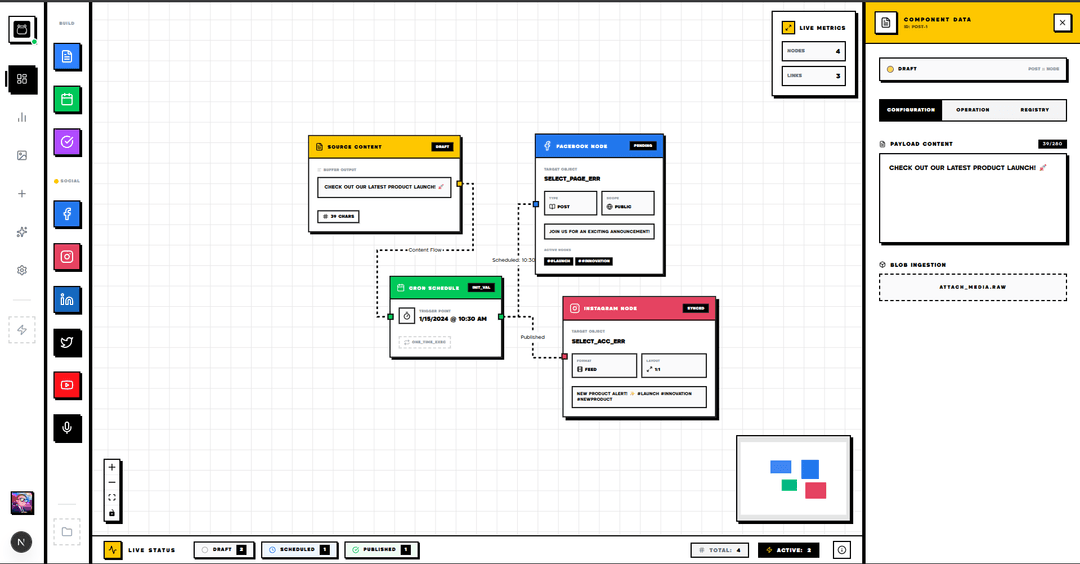Open the info icon in the status bar
This screenshot has height=564, width=1080.
(x=842, y=550)
